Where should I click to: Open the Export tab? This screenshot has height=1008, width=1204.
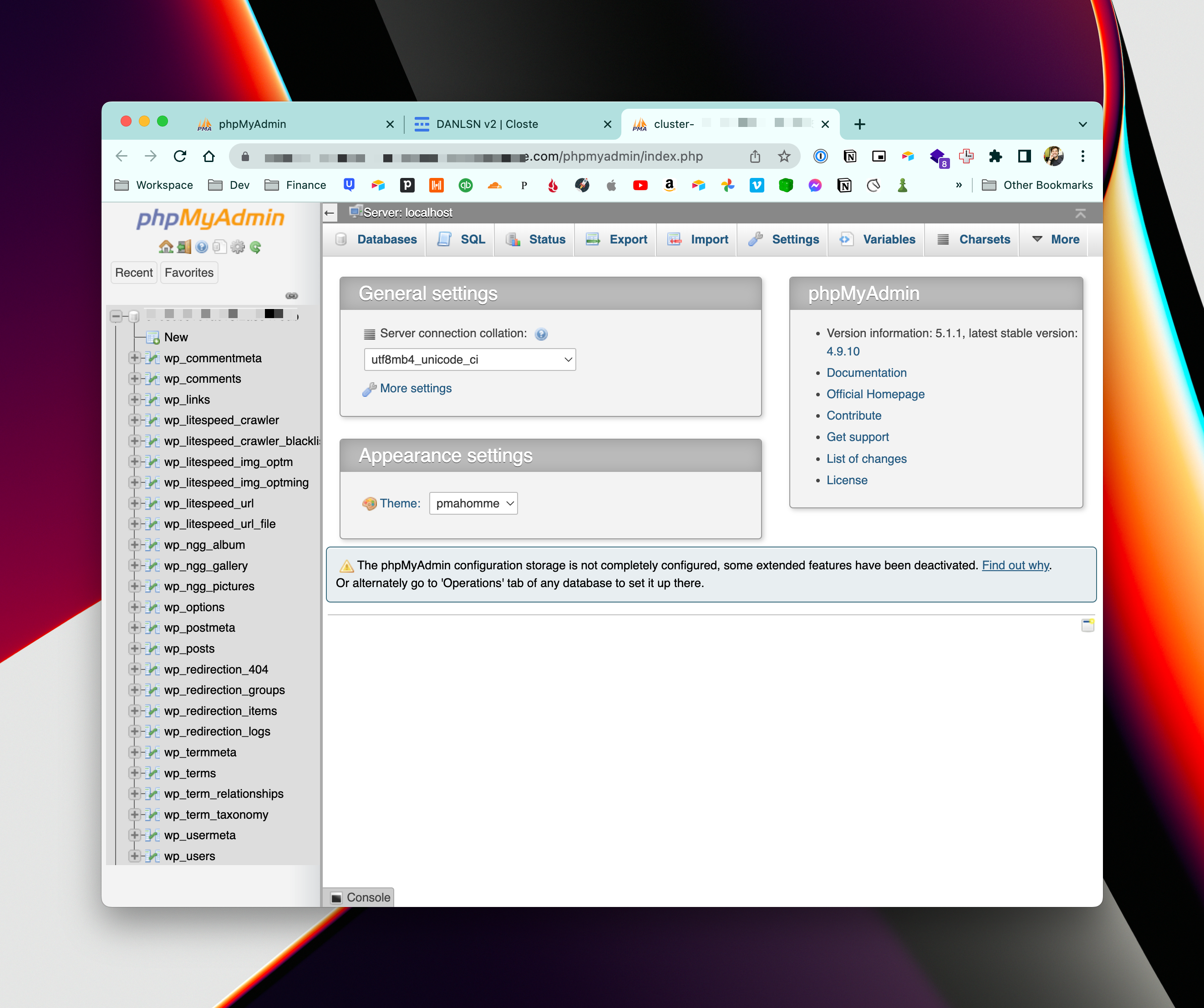(616, 239)
